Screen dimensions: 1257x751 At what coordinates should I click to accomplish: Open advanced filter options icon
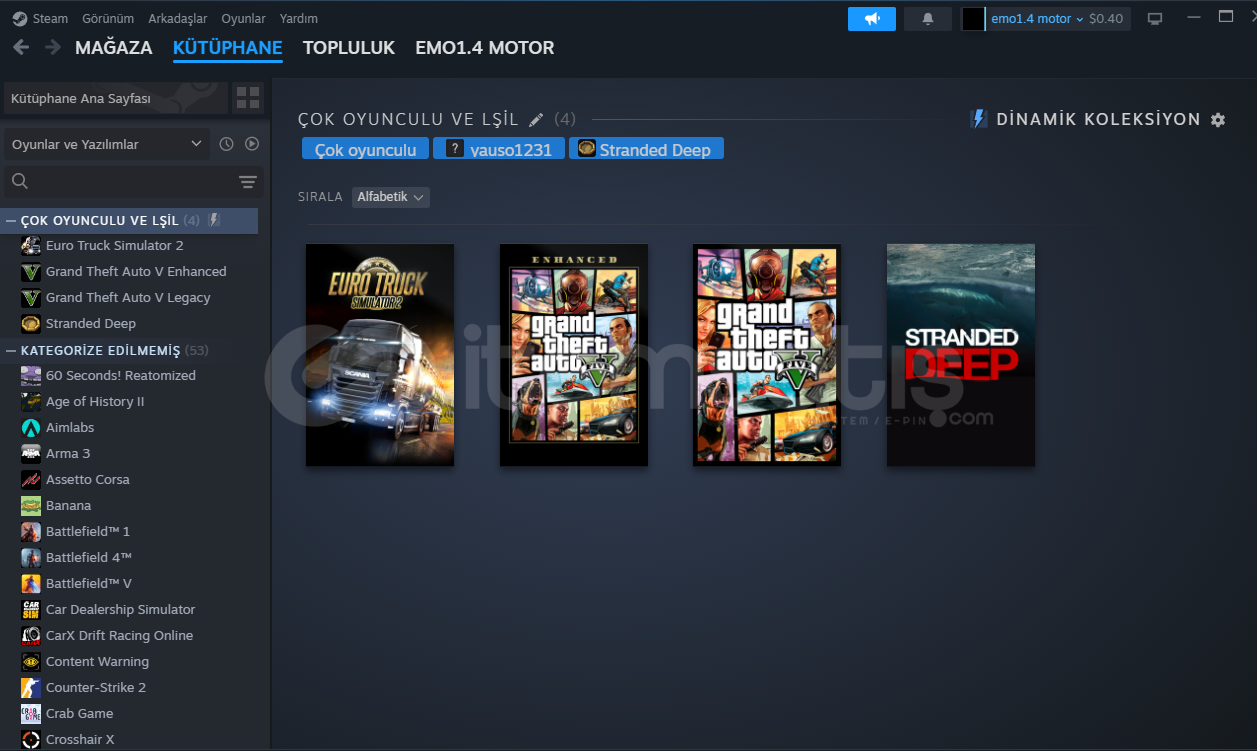point(248,181)
